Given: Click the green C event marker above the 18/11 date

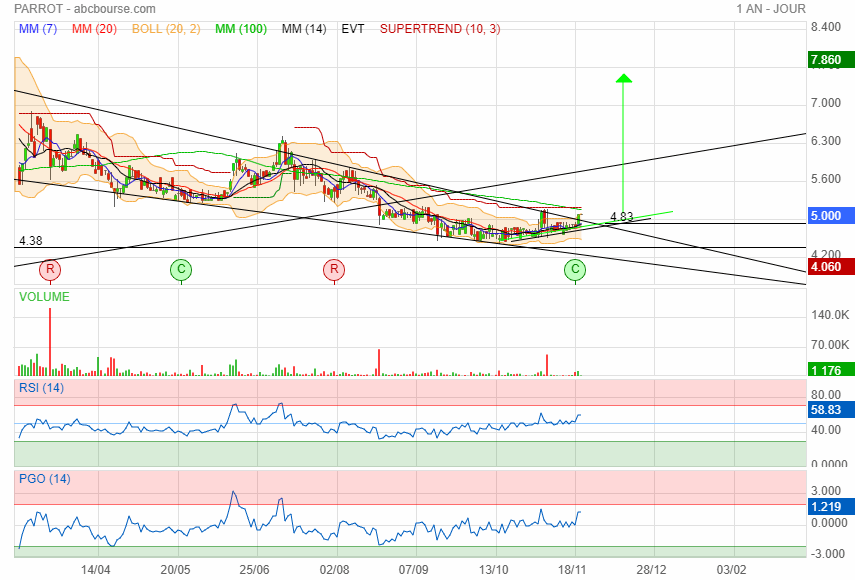Looking at the screenshot, I should 575,269.
